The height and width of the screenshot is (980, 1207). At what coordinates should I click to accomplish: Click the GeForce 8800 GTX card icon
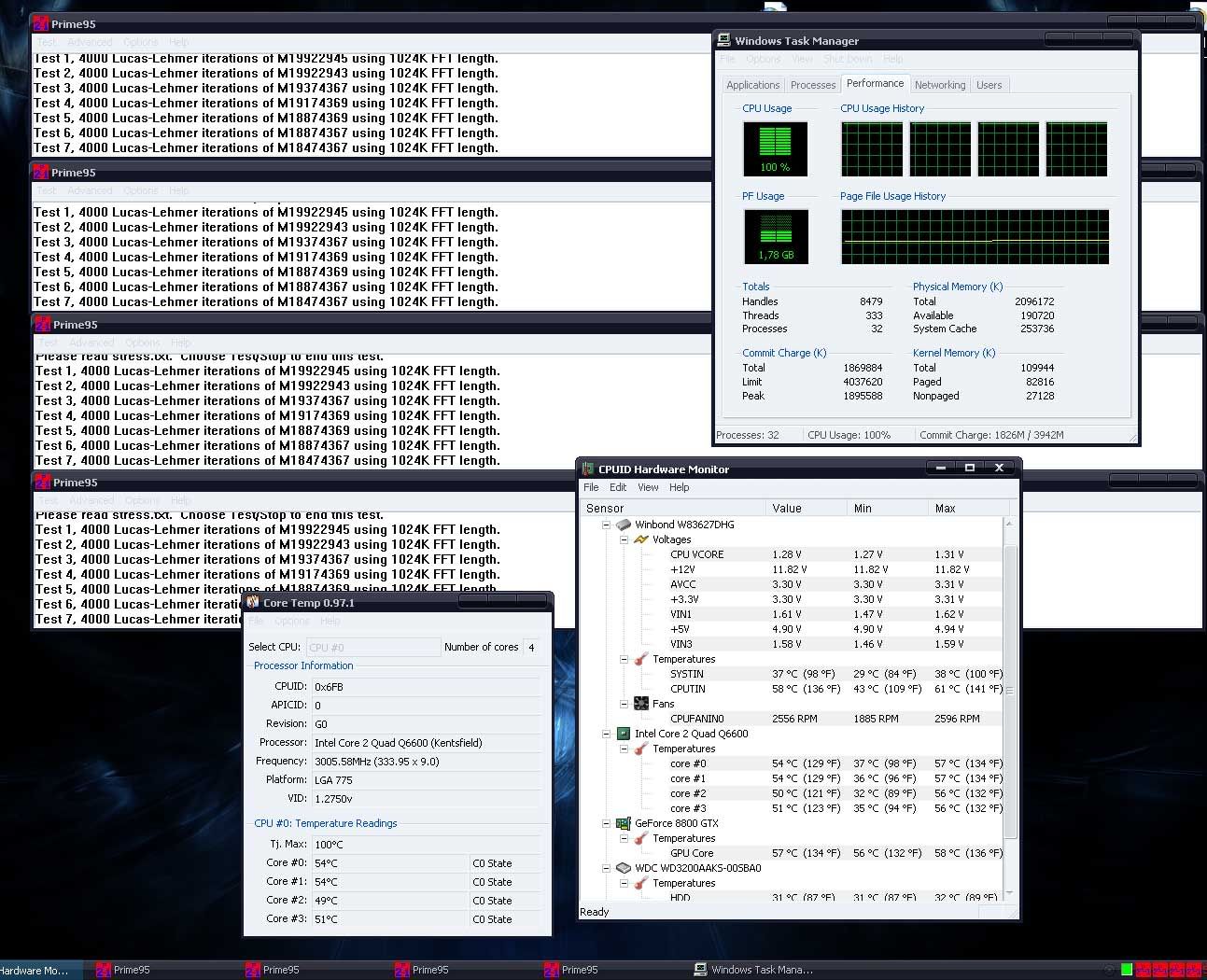[x=624, y=823]
